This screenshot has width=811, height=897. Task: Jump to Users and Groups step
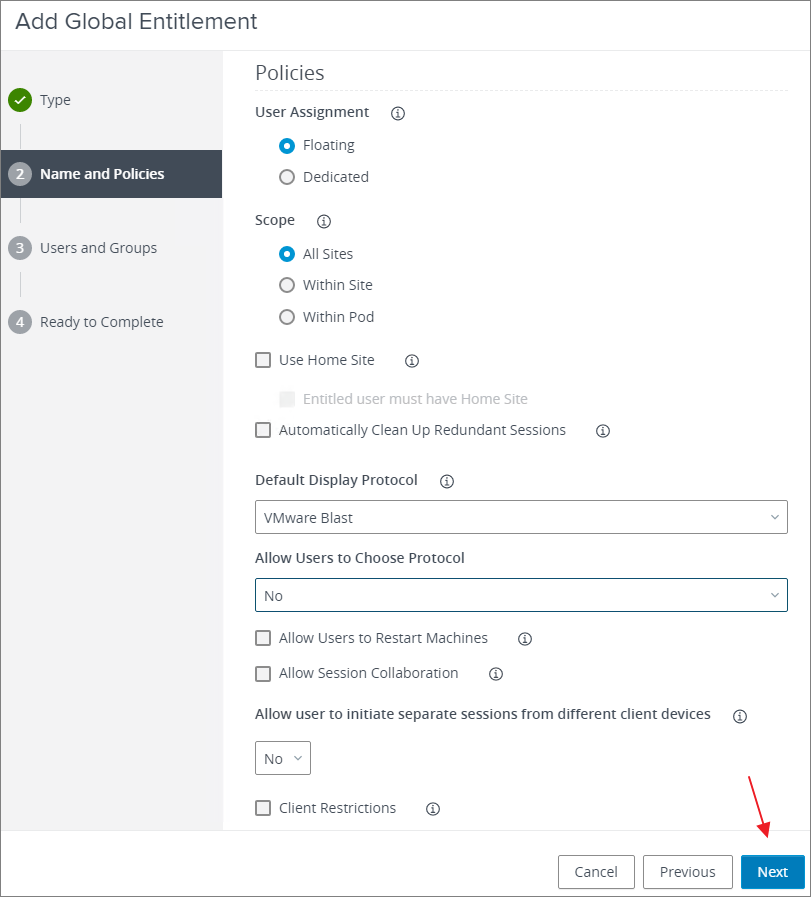coord(98,248)
